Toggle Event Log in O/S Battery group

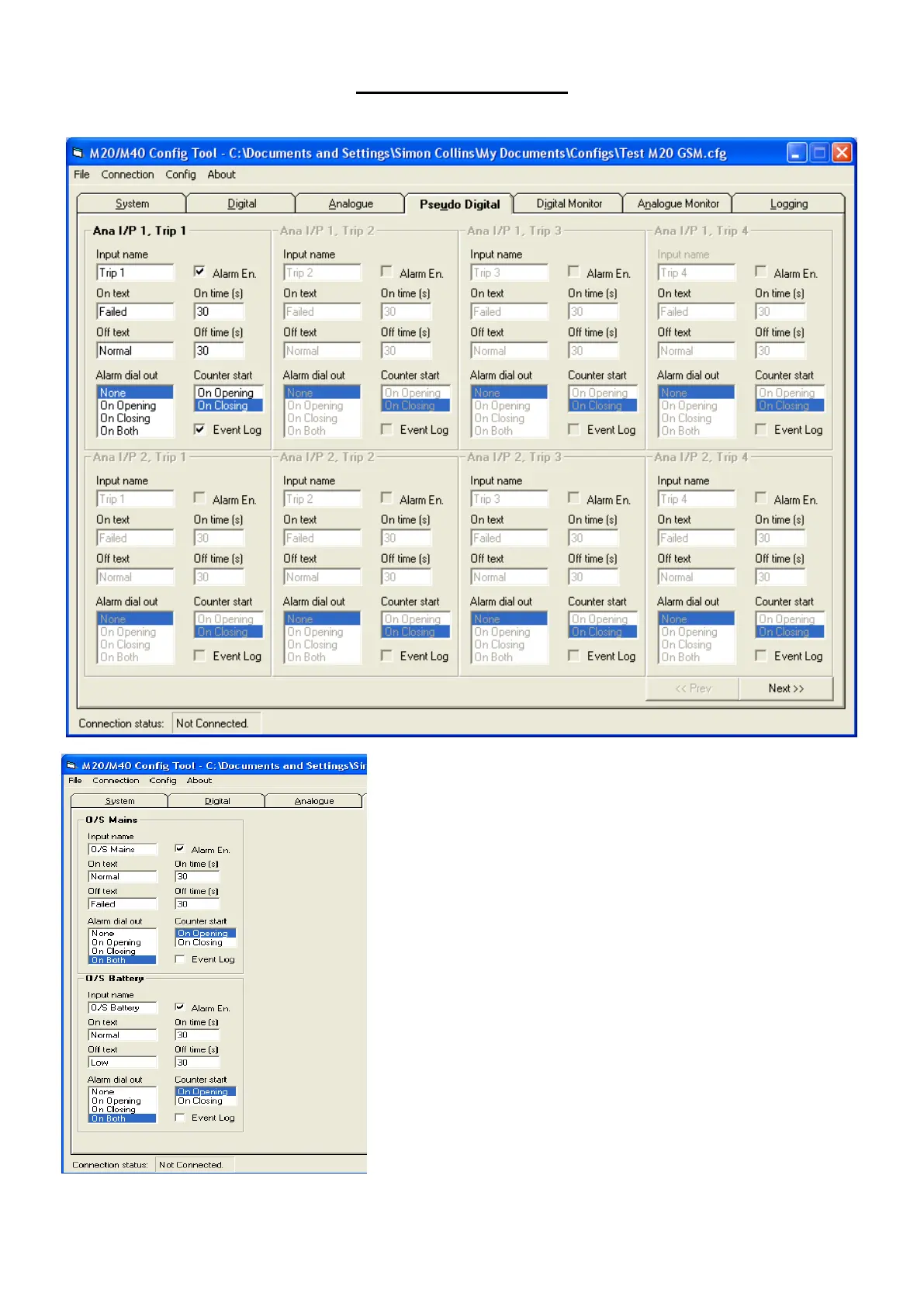179,1117
